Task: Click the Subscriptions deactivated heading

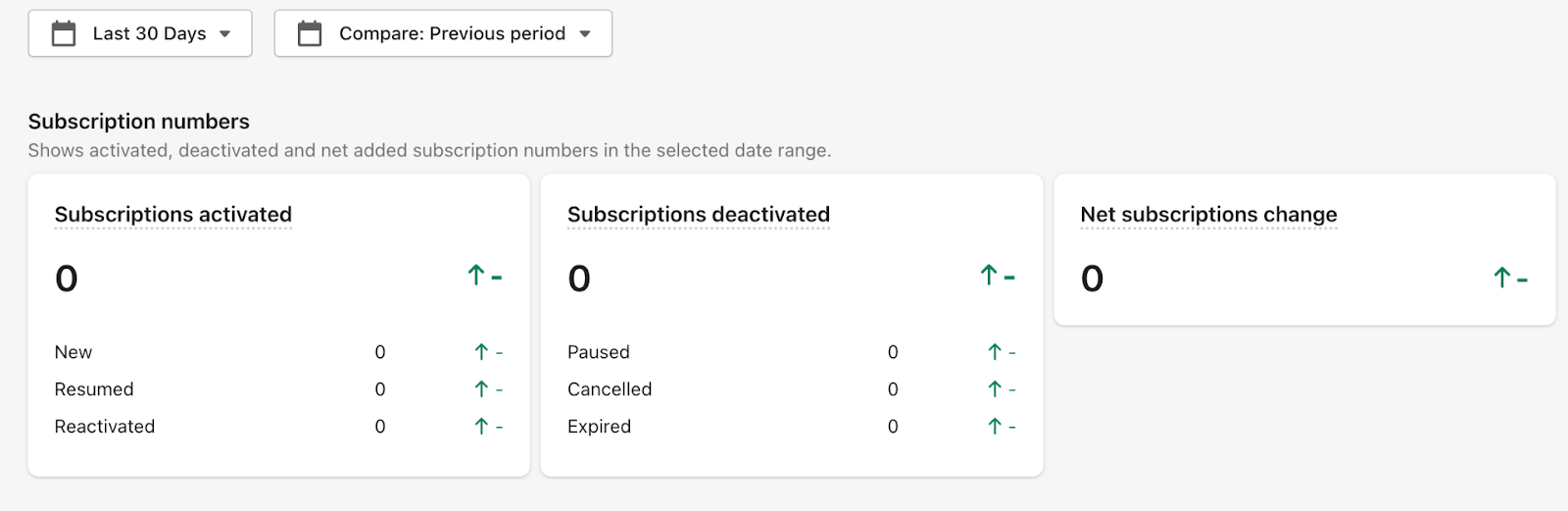Action: coord(699,215)
